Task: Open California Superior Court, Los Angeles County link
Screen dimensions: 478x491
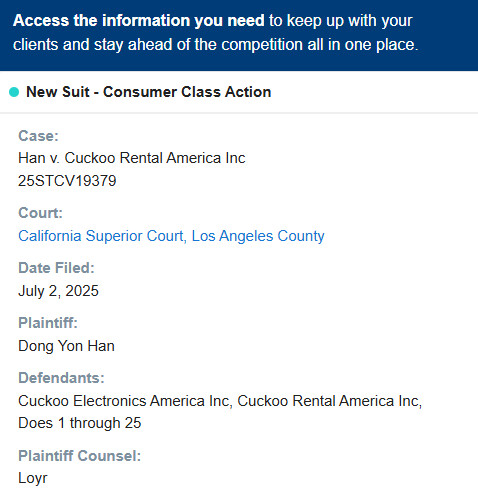Action: tap(171, 236)
